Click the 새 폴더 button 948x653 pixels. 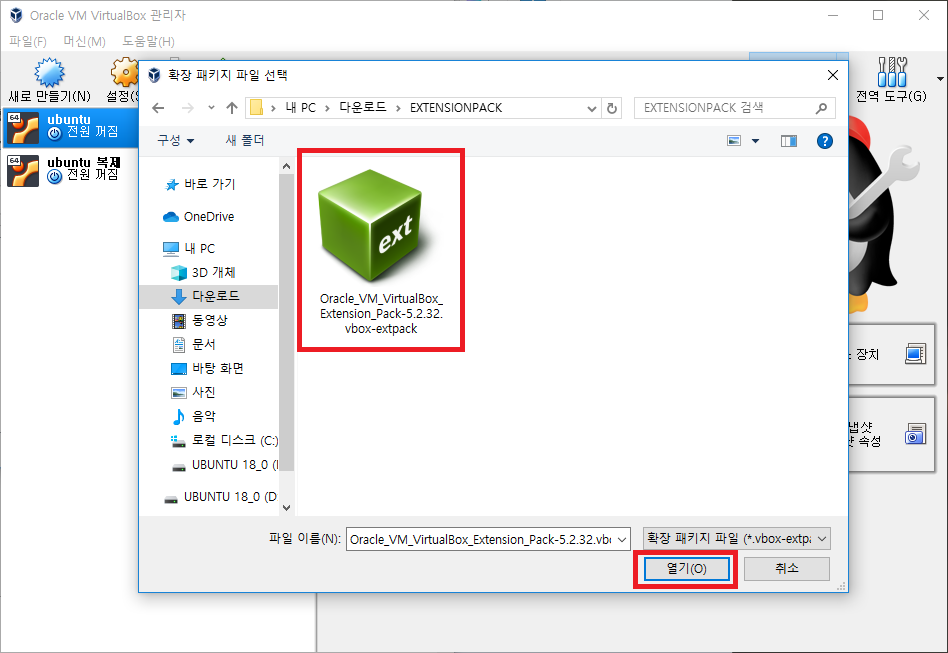click(245, 140)
